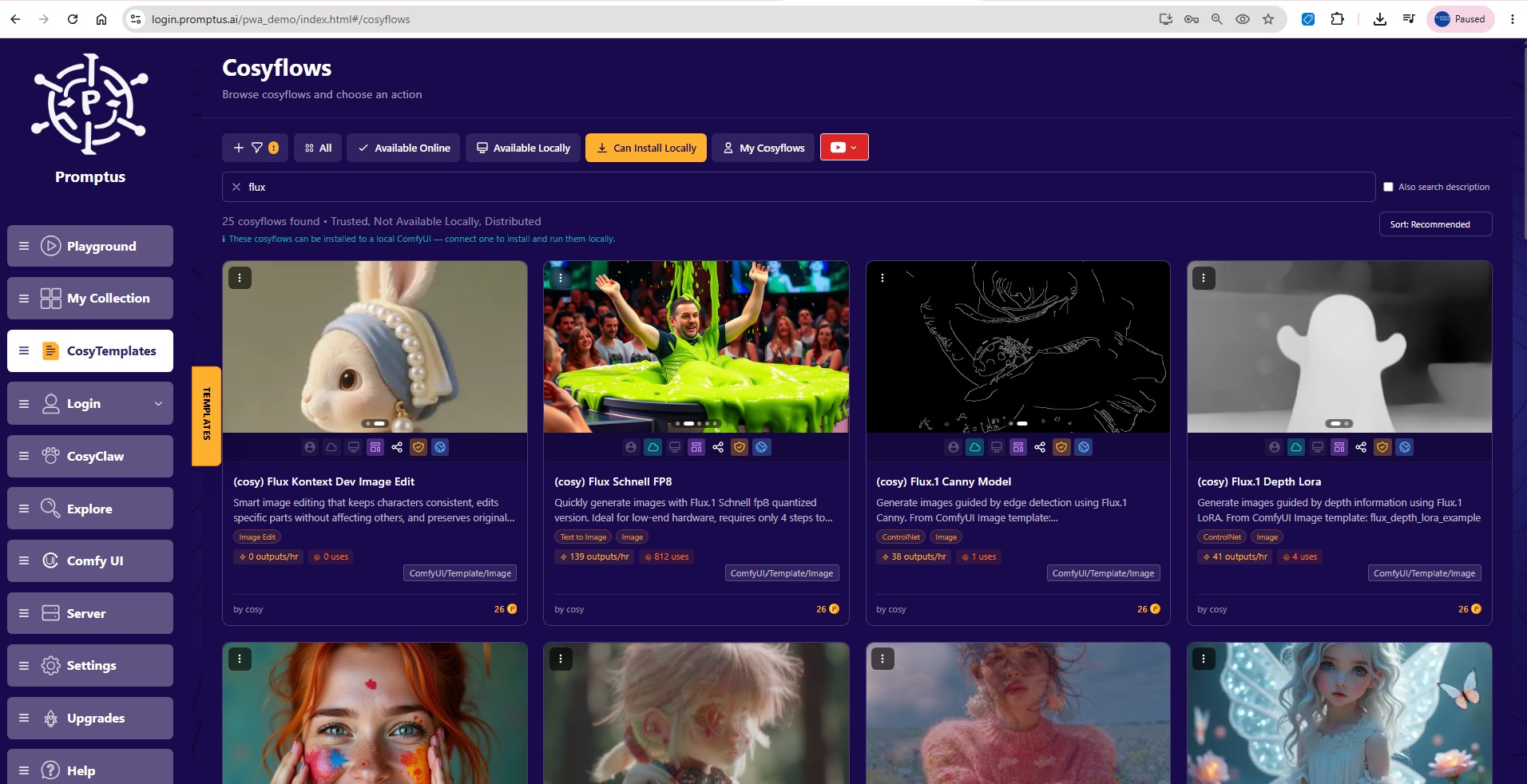Open the browser Extensions puzzle icon
This screenshot has width=1527, height=784.
pos(1337,19)
